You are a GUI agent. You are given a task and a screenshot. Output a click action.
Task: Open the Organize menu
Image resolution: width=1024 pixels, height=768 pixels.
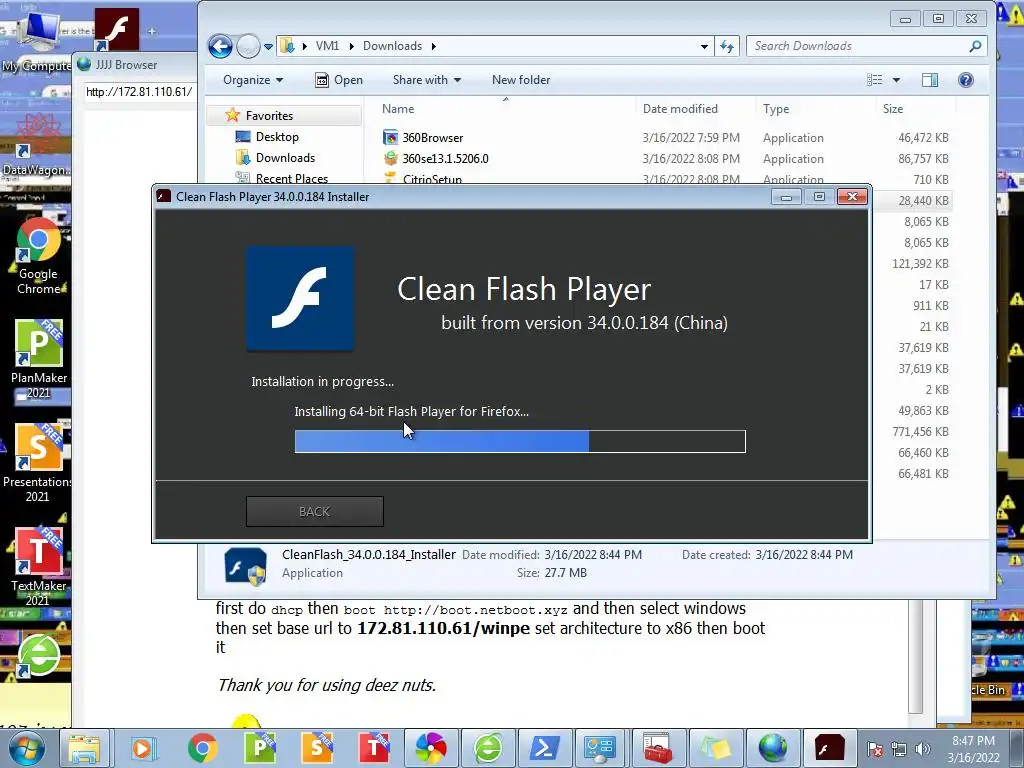click(x=253, y=80)
